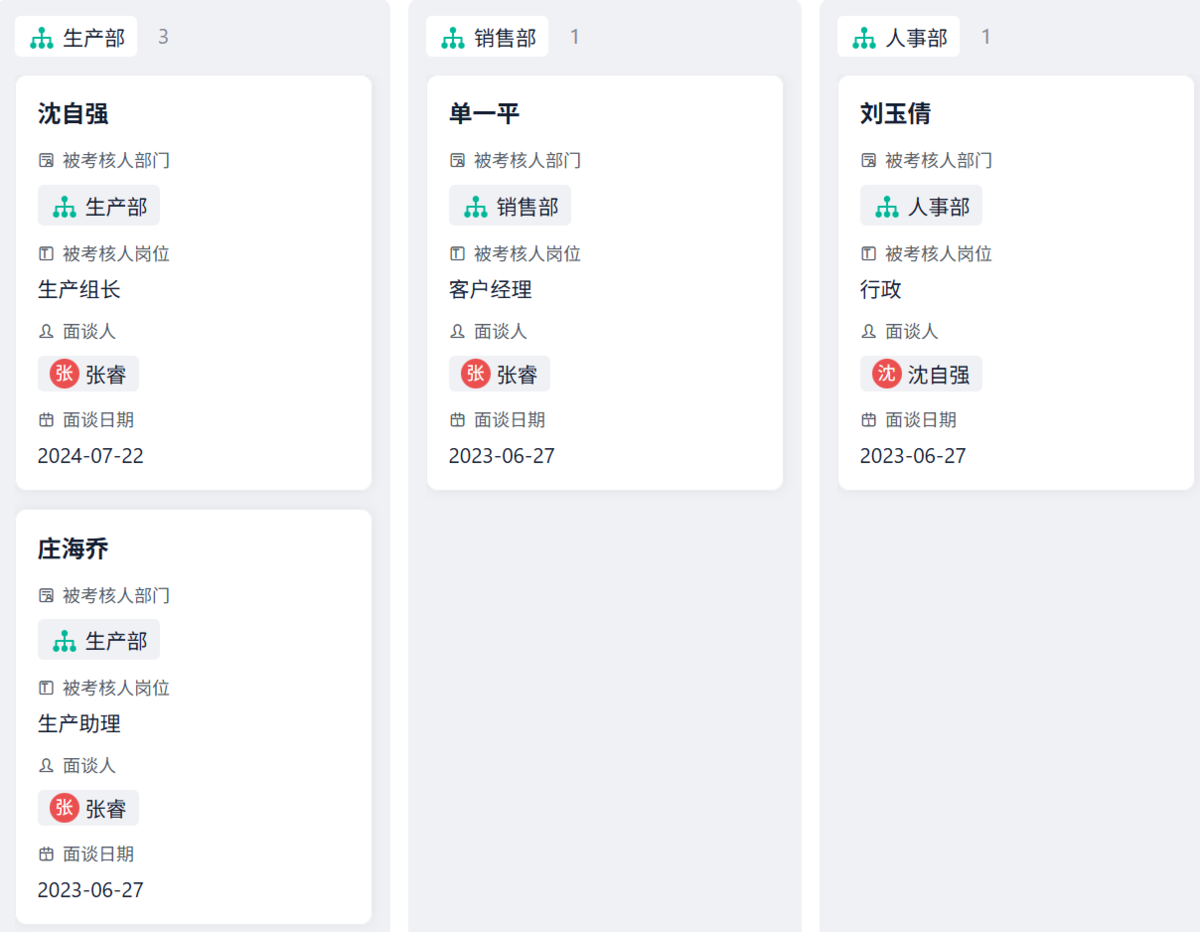Click the calendar icon in 沈自强's card
This screenshot has height=932, width=1200.
click(46, 420)
